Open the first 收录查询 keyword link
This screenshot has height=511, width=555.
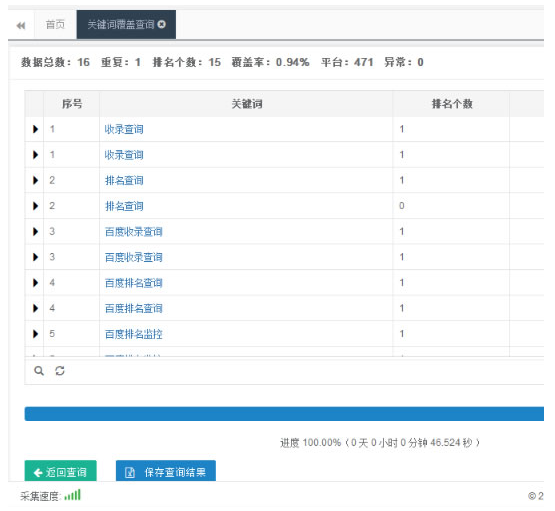[124, 129]
